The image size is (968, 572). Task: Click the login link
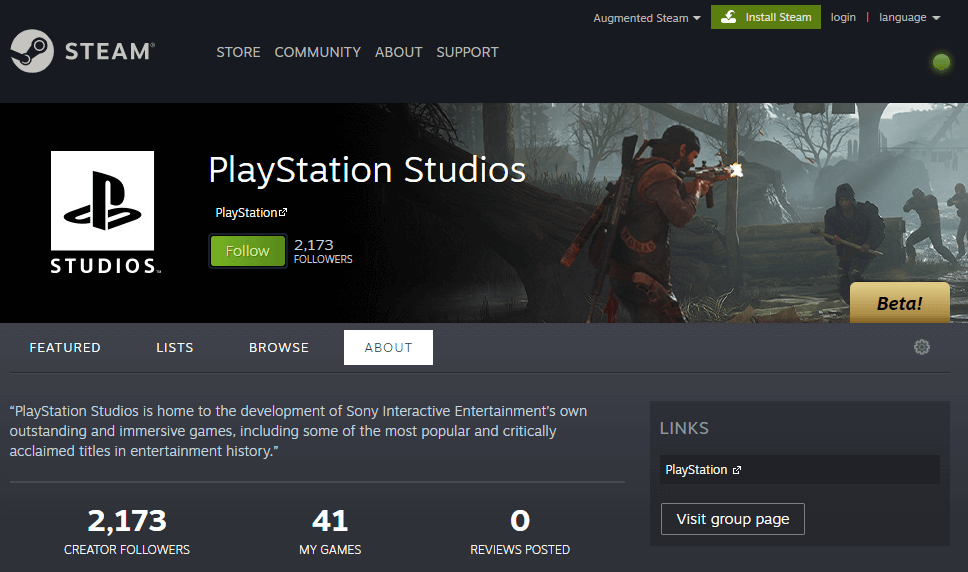[843, 18]
